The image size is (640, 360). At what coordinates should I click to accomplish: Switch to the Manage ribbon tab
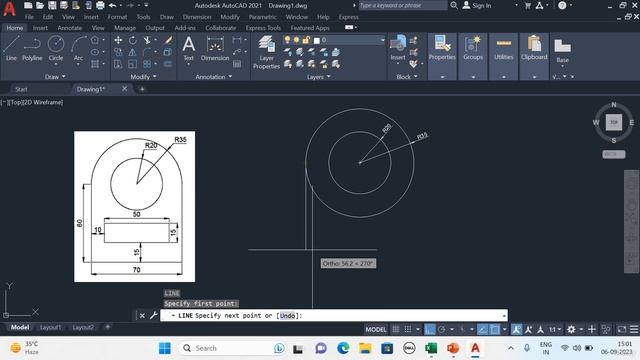(x=124, y=28)
